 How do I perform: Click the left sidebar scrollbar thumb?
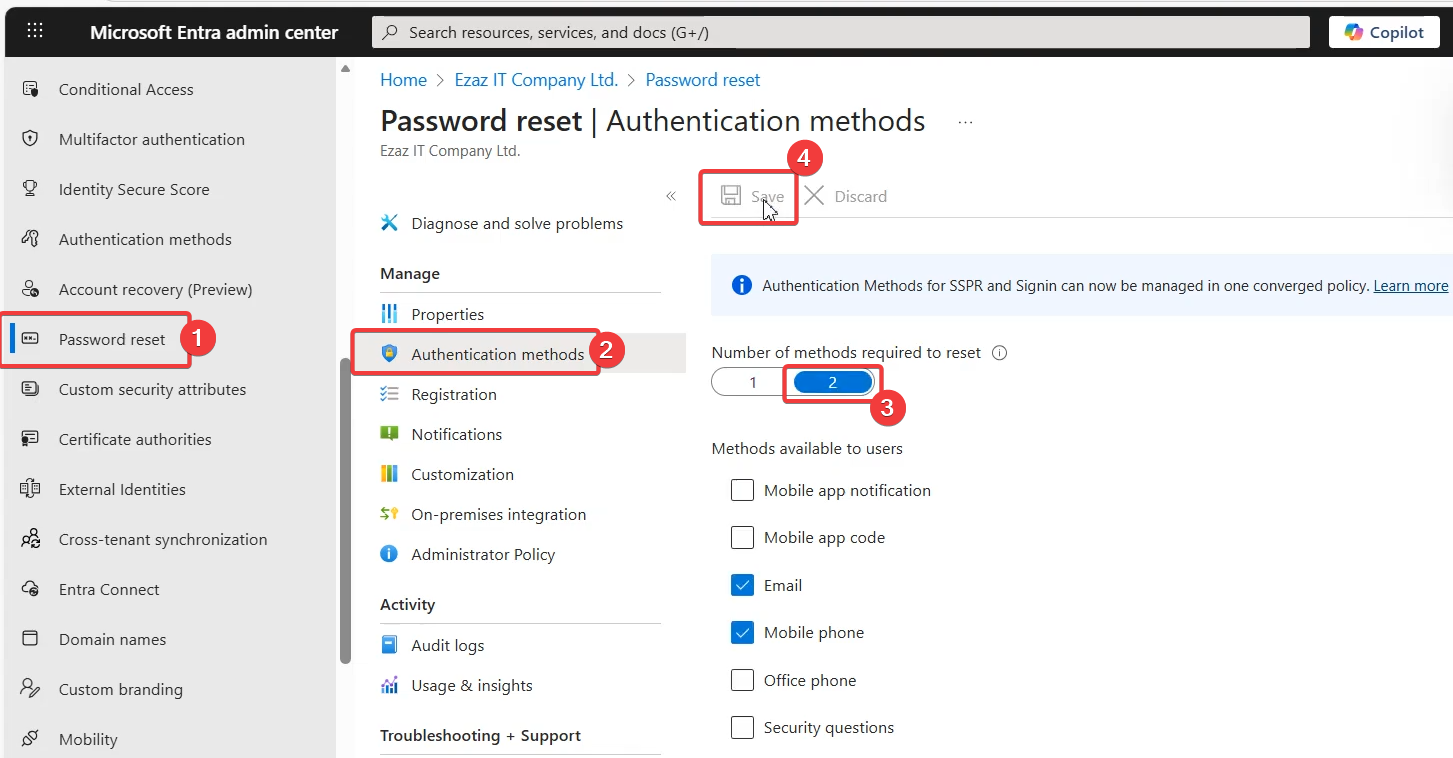pos(346,510)
